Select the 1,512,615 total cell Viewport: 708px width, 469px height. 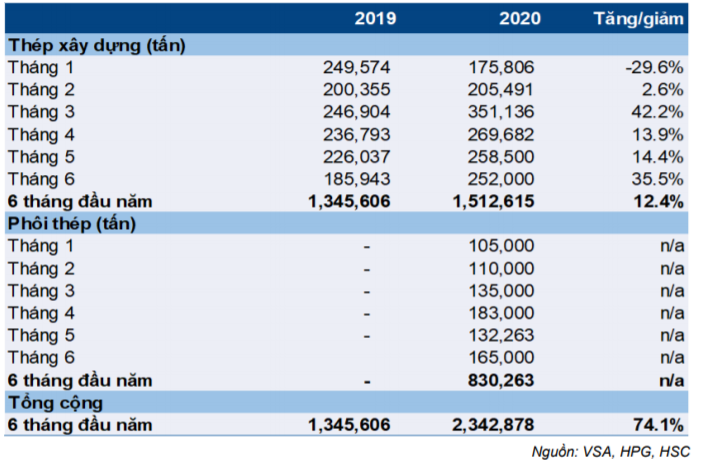(495, 201)
